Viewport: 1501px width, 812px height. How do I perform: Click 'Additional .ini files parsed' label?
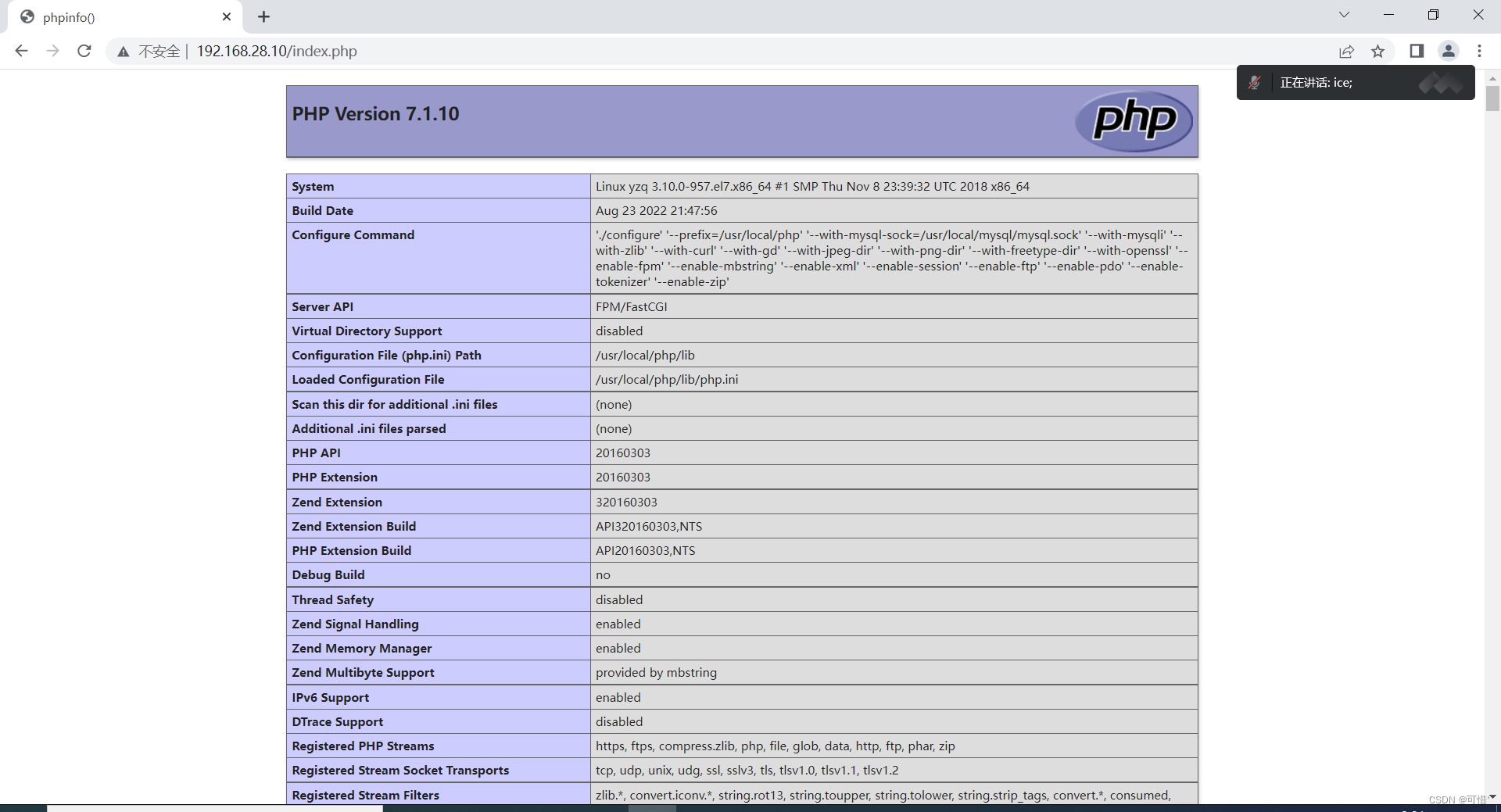(368, 429)
